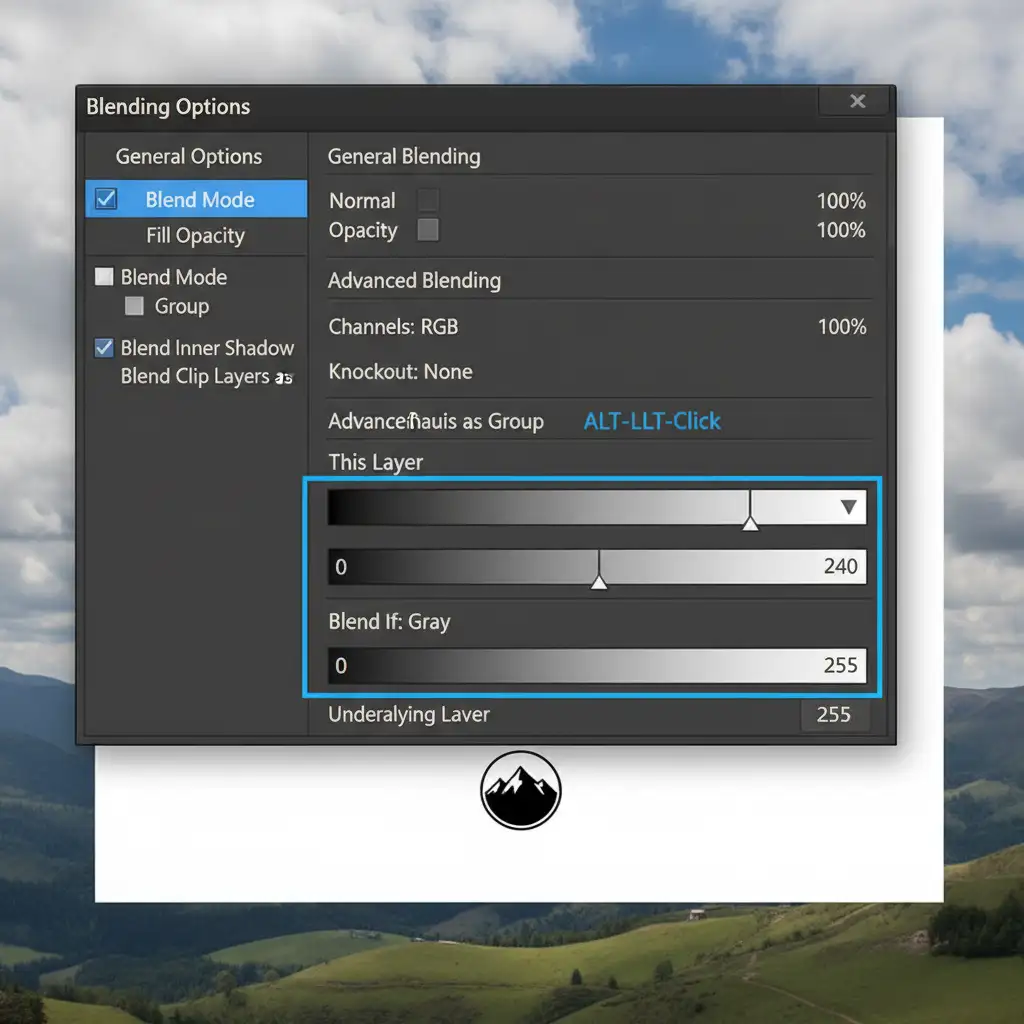1024x1024 pixels.
Task: Open the Knockout: None dropdown
Action: pos(400,372)
